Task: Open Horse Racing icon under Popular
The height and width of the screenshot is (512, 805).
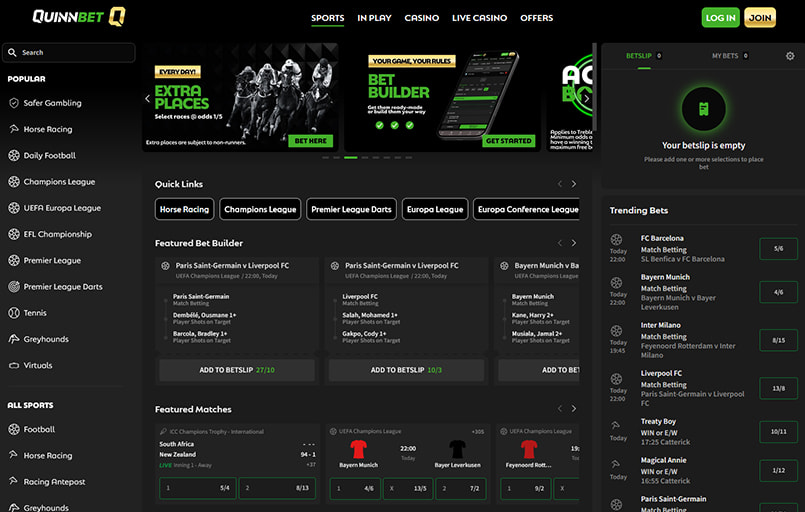Action: coord(14,129)
